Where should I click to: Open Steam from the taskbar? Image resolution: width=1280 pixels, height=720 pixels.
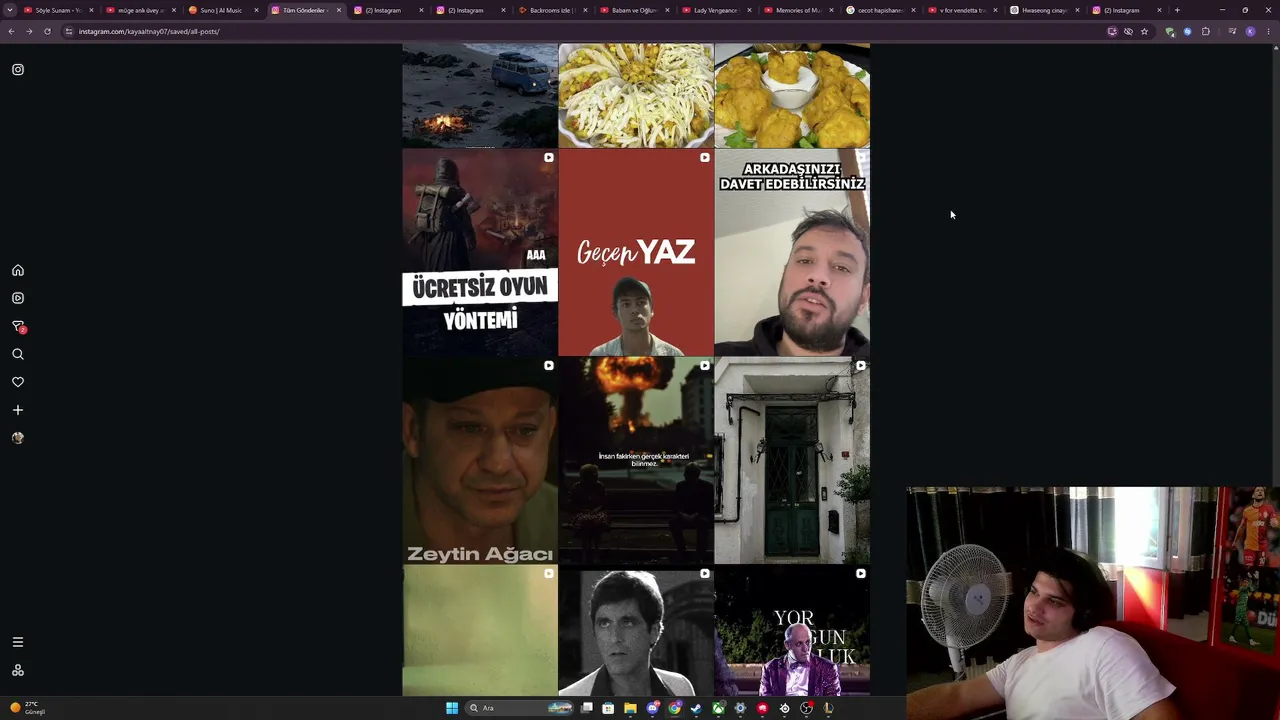(697, 708)
